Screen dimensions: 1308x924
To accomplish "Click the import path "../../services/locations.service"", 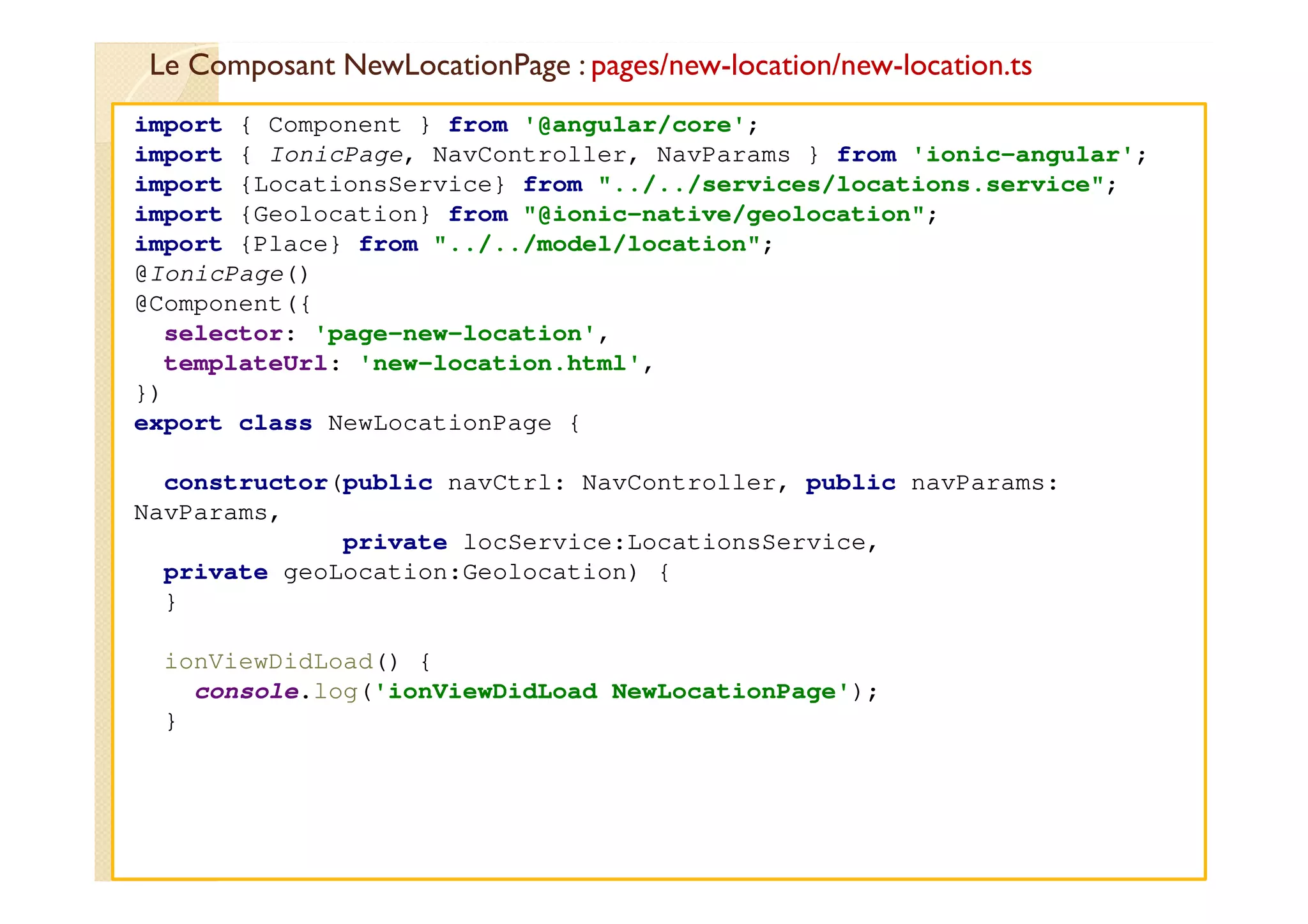I will (851, 185).
